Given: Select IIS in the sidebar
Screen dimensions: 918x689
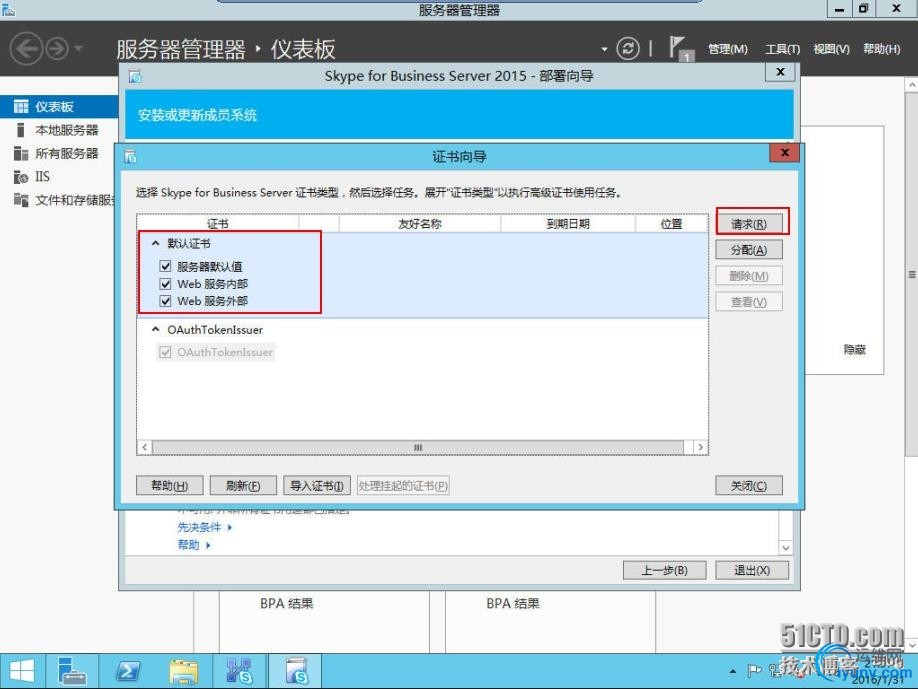Looking at the screenshot, I should tap(59, 177).
